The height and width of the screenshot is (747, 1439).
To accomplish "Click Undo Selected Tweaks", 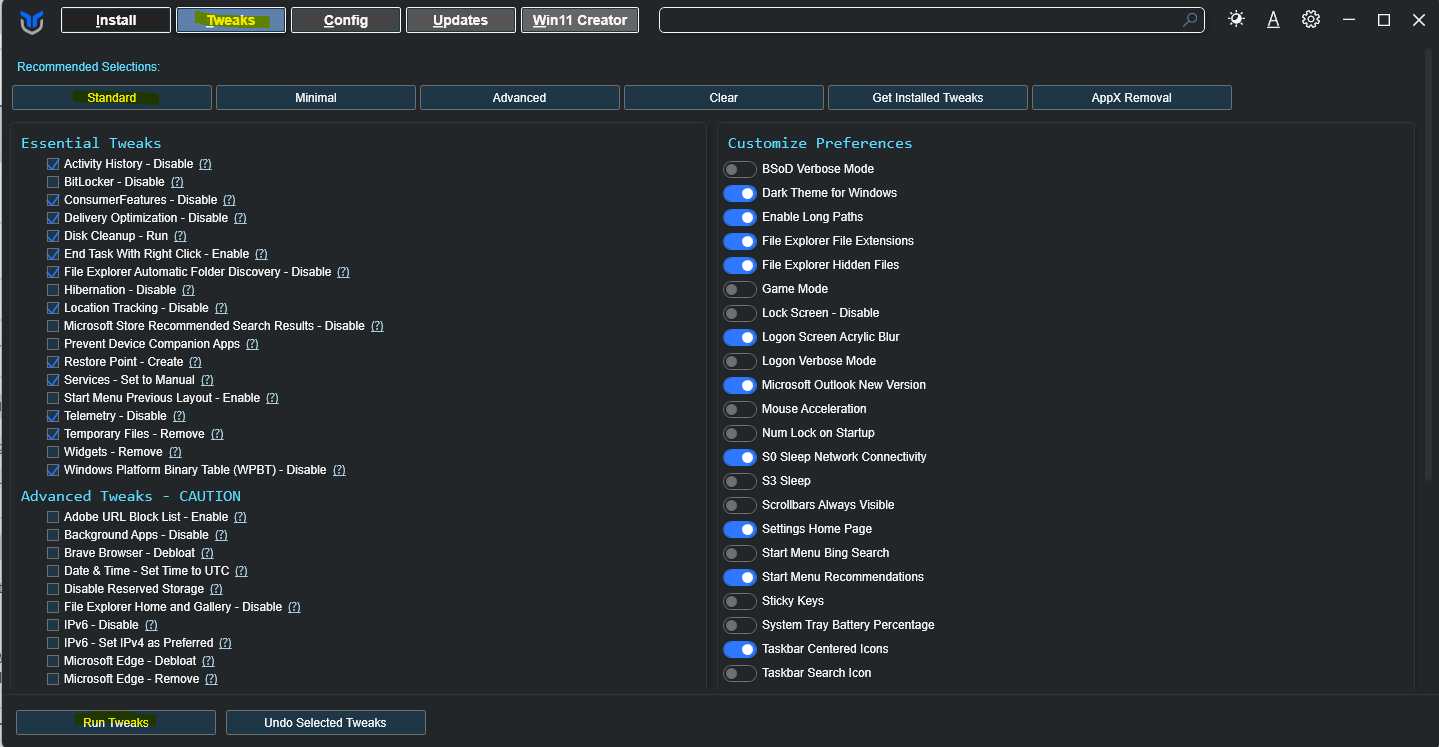I will coord(326,722).
